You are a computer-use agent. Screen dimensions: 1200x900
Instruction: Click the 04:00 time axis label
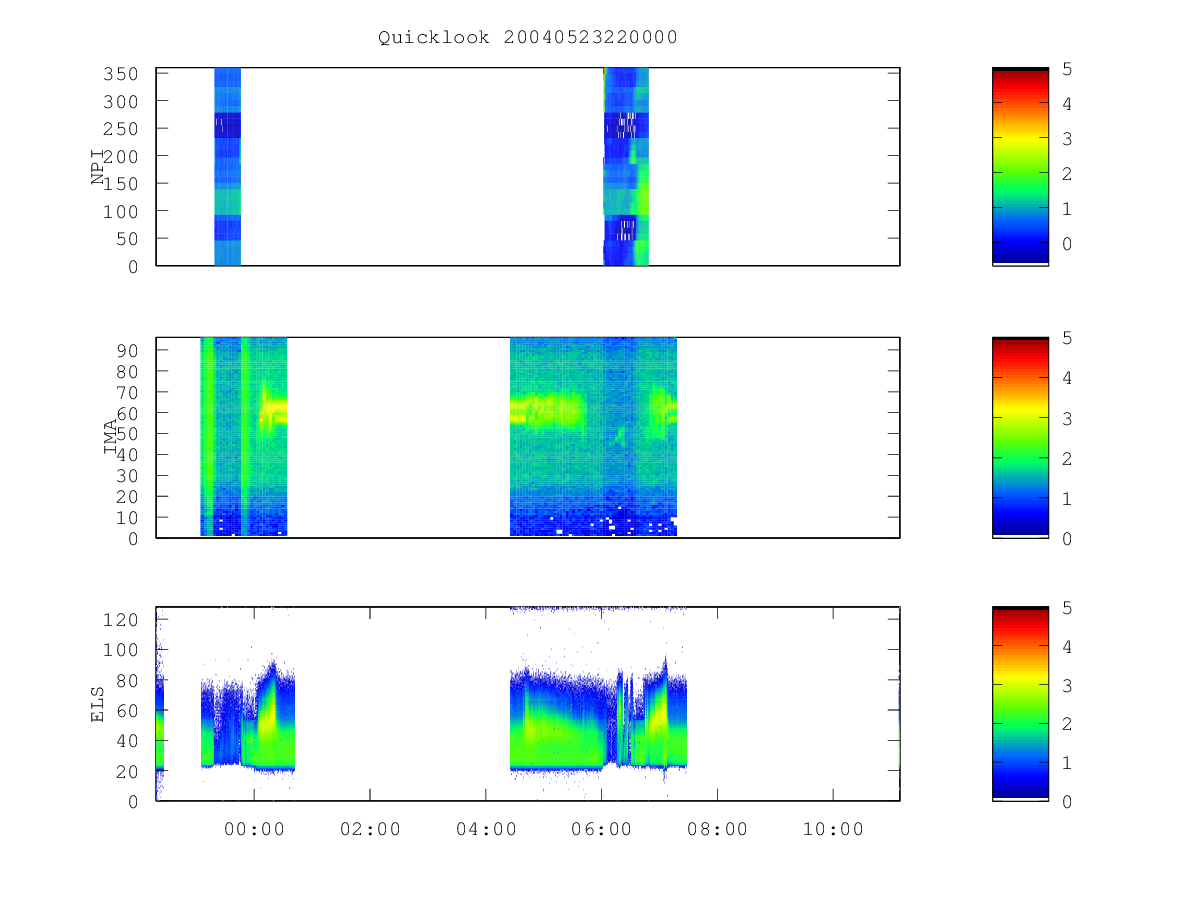point(485,829)
